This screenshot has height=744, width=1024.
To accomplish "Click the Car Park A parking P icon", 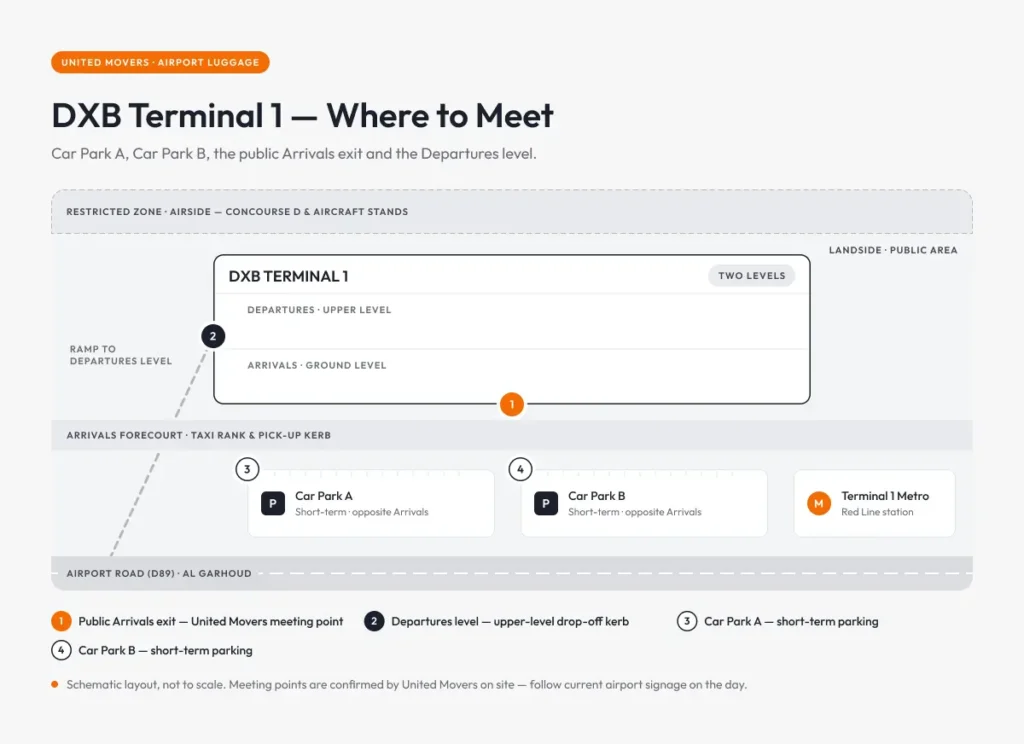I will pos(273,504).
